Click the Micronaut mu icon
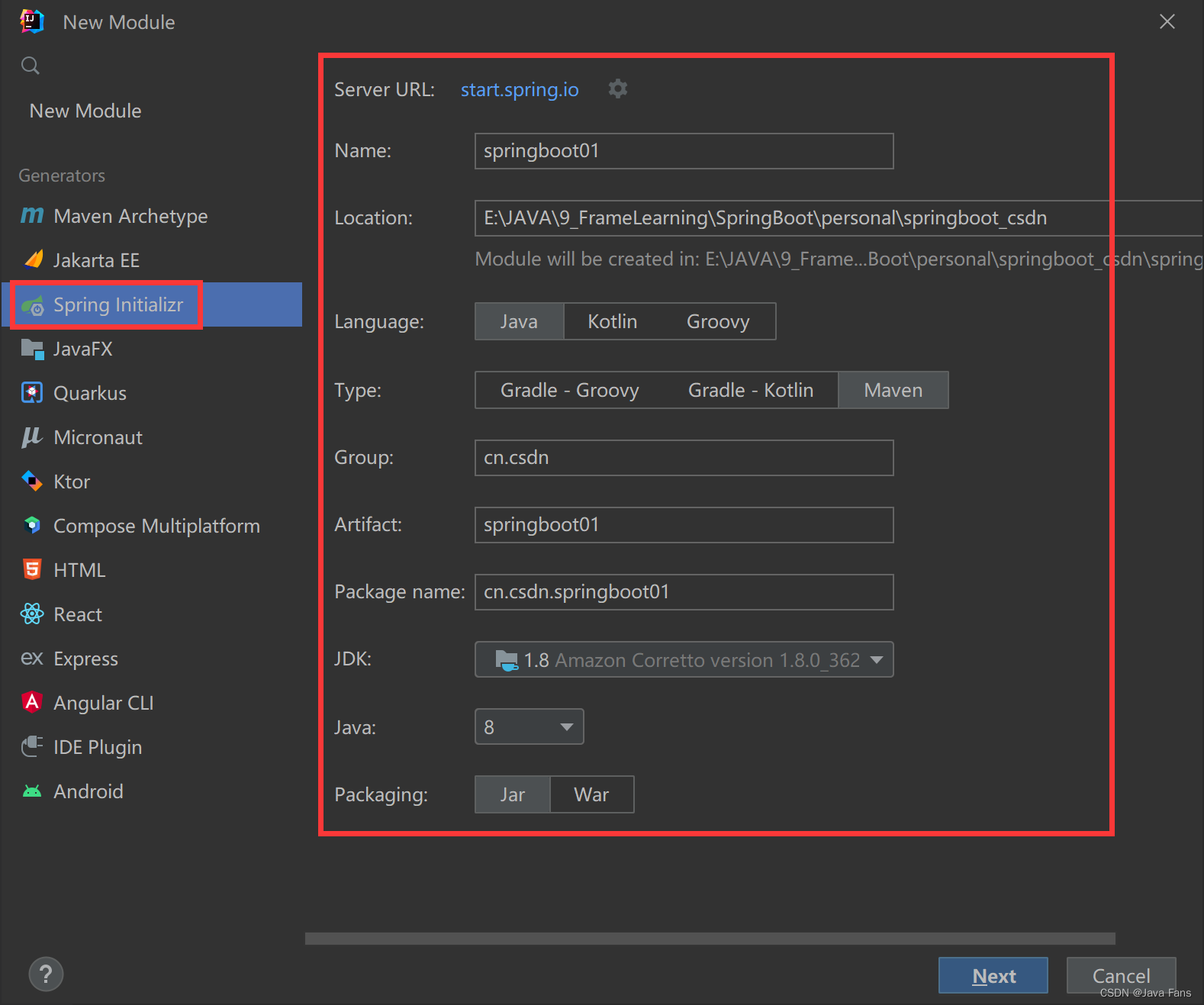1204x1005 pixels. (x=32, y=437)
